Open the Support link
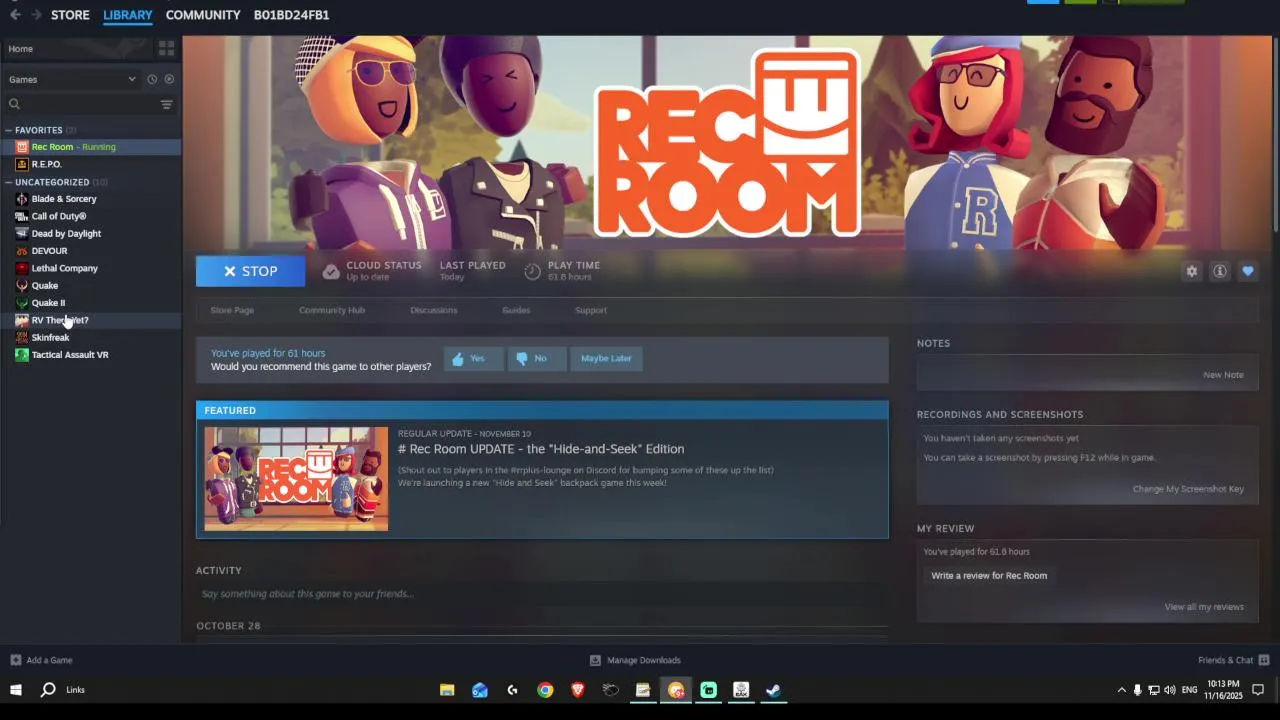 click(x=591, y=310)
